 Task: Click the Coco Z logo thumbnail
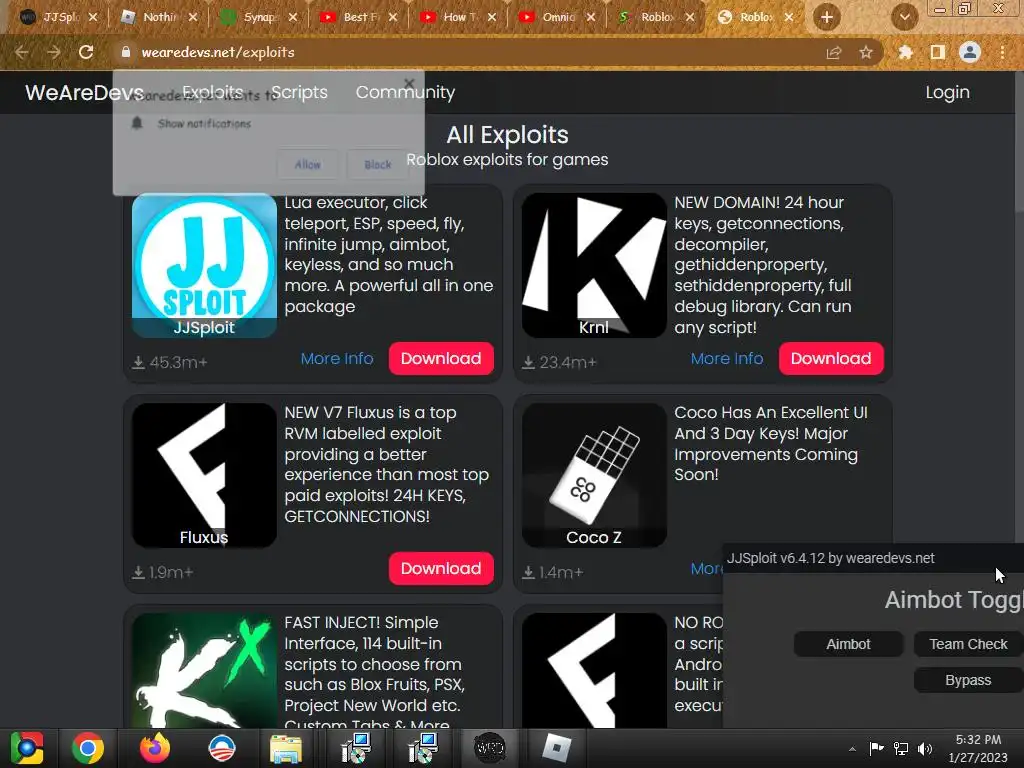pos(594,475)
